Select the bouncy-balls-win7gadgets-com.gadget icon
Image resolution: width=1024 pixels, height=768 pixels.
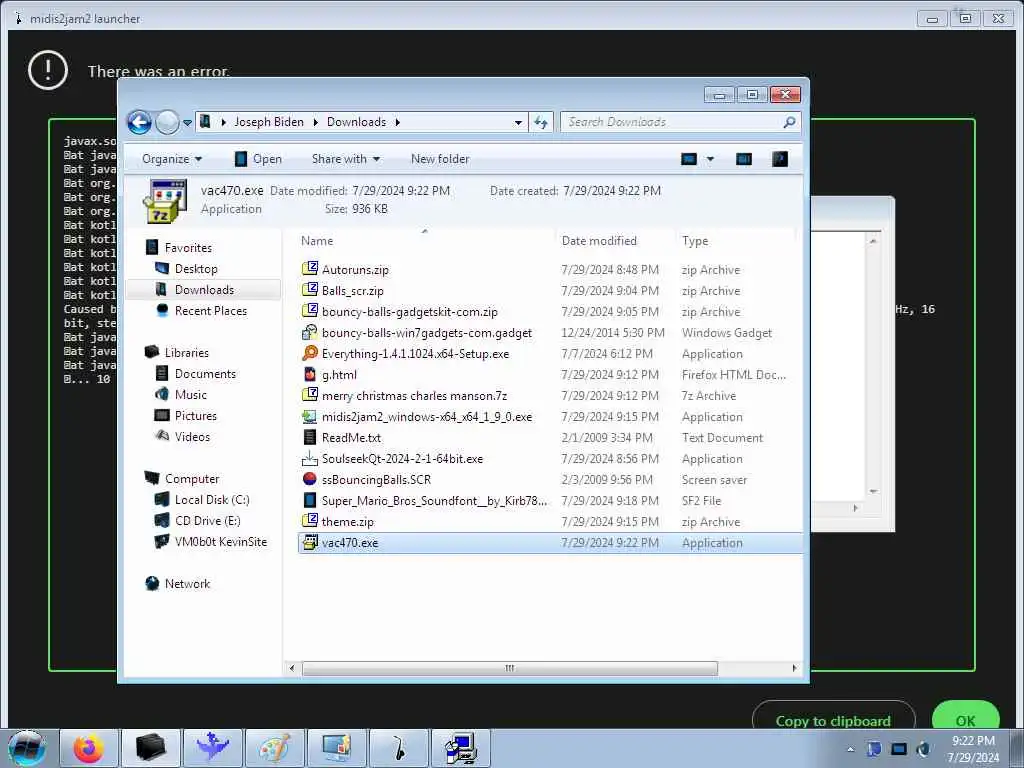coord(310,332)
